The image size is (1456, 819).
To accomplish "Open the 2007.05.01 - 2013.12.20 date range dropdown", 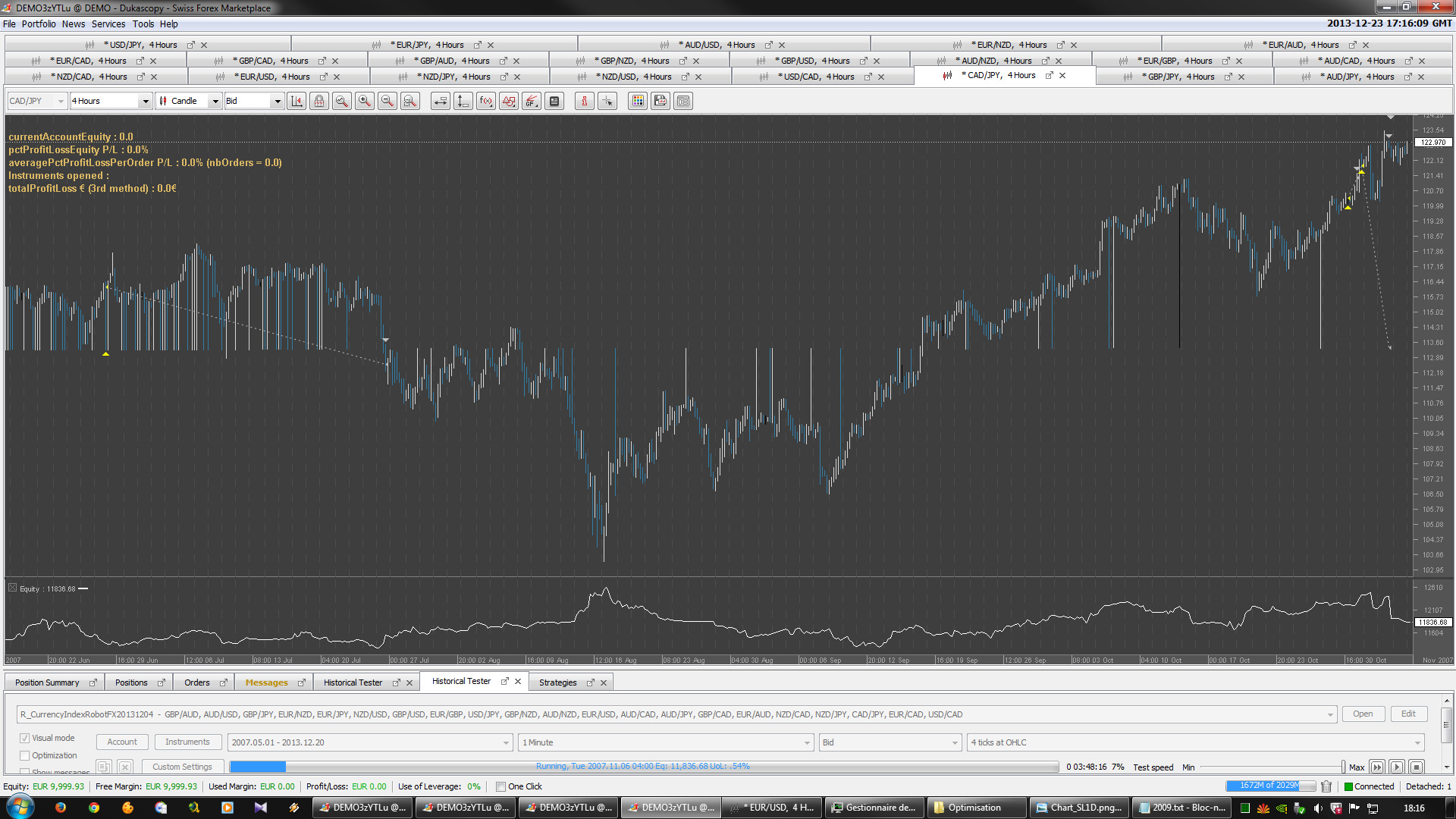I will point(370,742).
